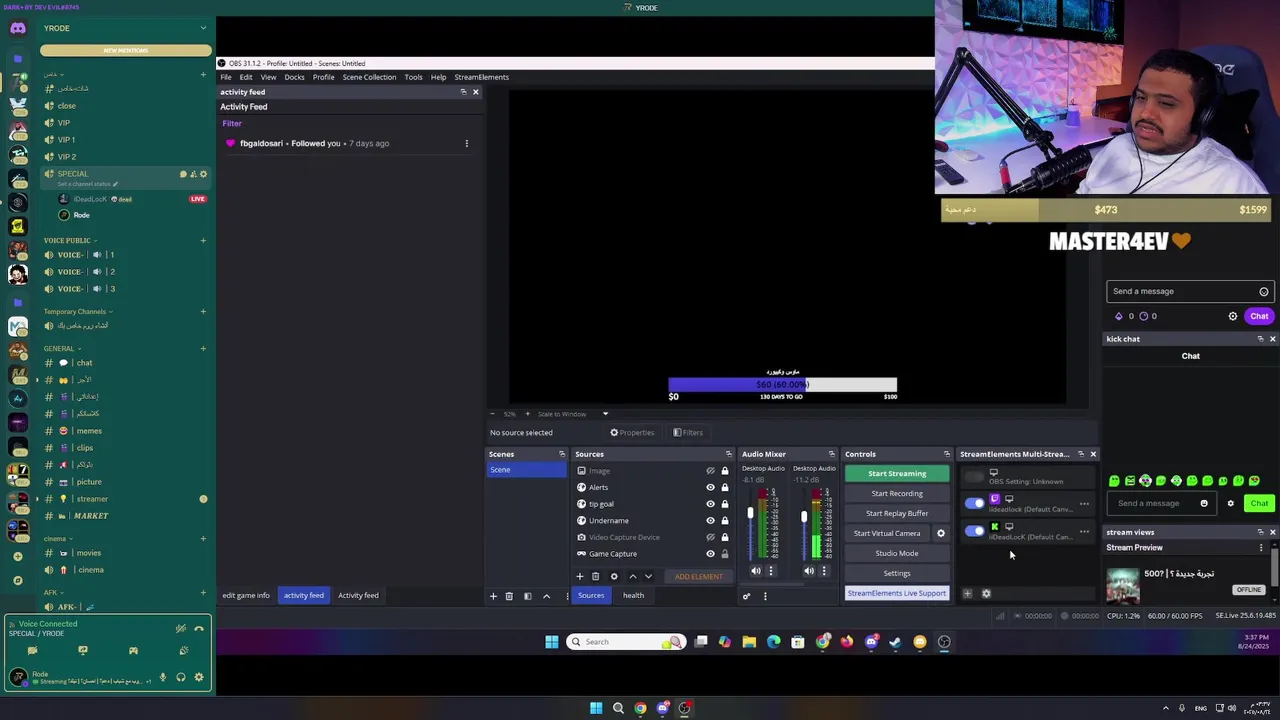Image resolution: width=1280 pixels, height=720 pixels.
Task: Turn on camera in Discord voice panel
Action: (32, 651)
